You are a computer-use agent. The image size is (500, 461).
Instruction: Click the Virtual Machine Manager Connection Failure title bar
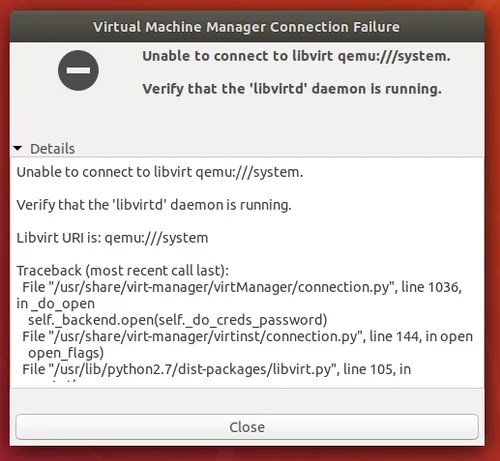[247, 27]
